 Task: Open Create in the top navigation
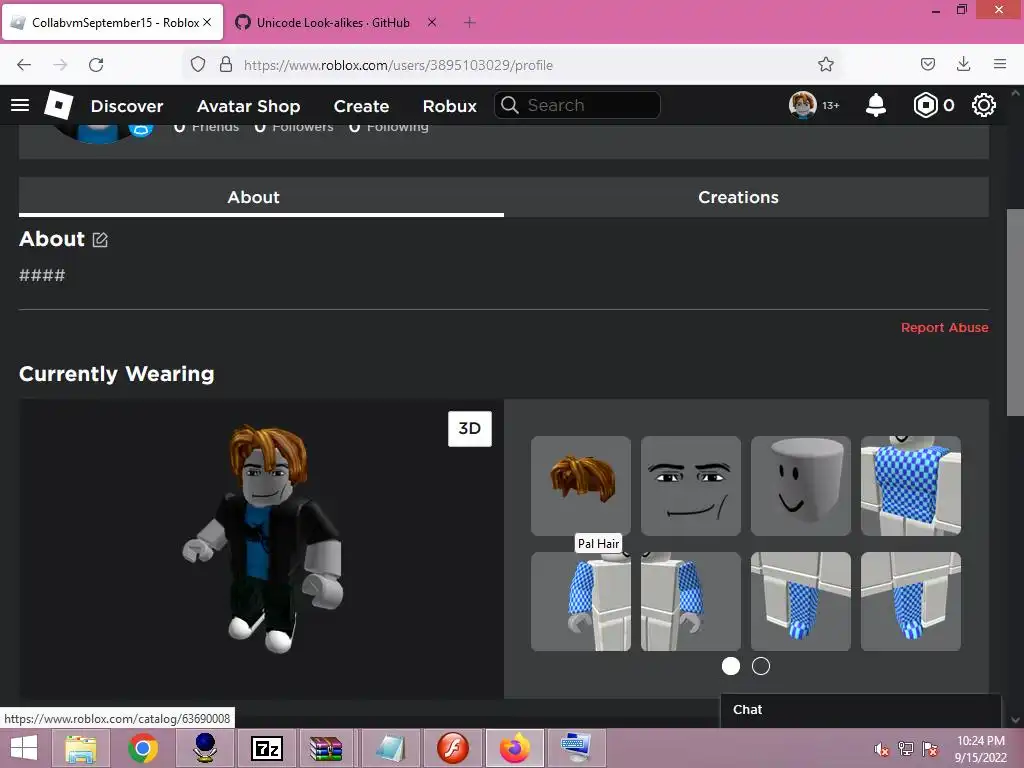pos(361,106)
